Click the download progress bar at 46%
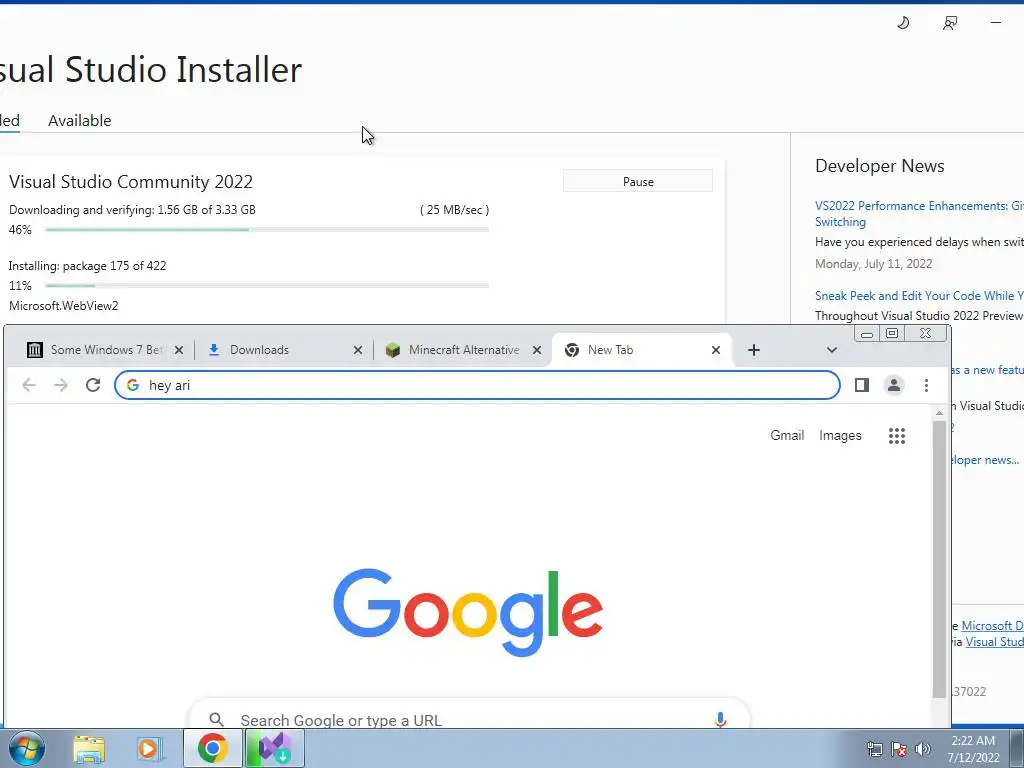This screenshot has height=768, width=1024. tap(266, 230)
